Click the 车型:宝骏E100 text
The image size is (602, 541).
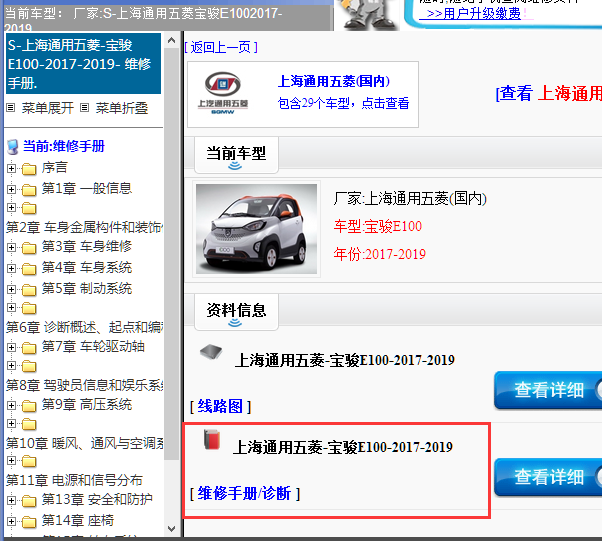click(378, 226)
